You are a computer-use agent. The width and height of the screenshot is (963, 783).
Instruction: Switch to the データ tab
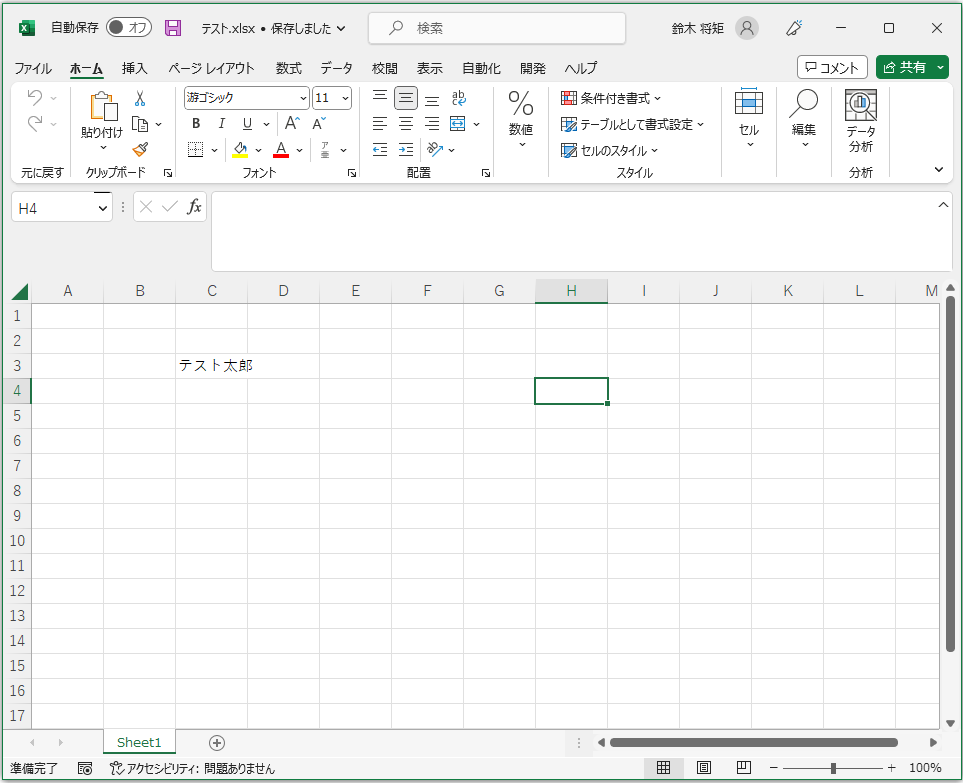337,68
